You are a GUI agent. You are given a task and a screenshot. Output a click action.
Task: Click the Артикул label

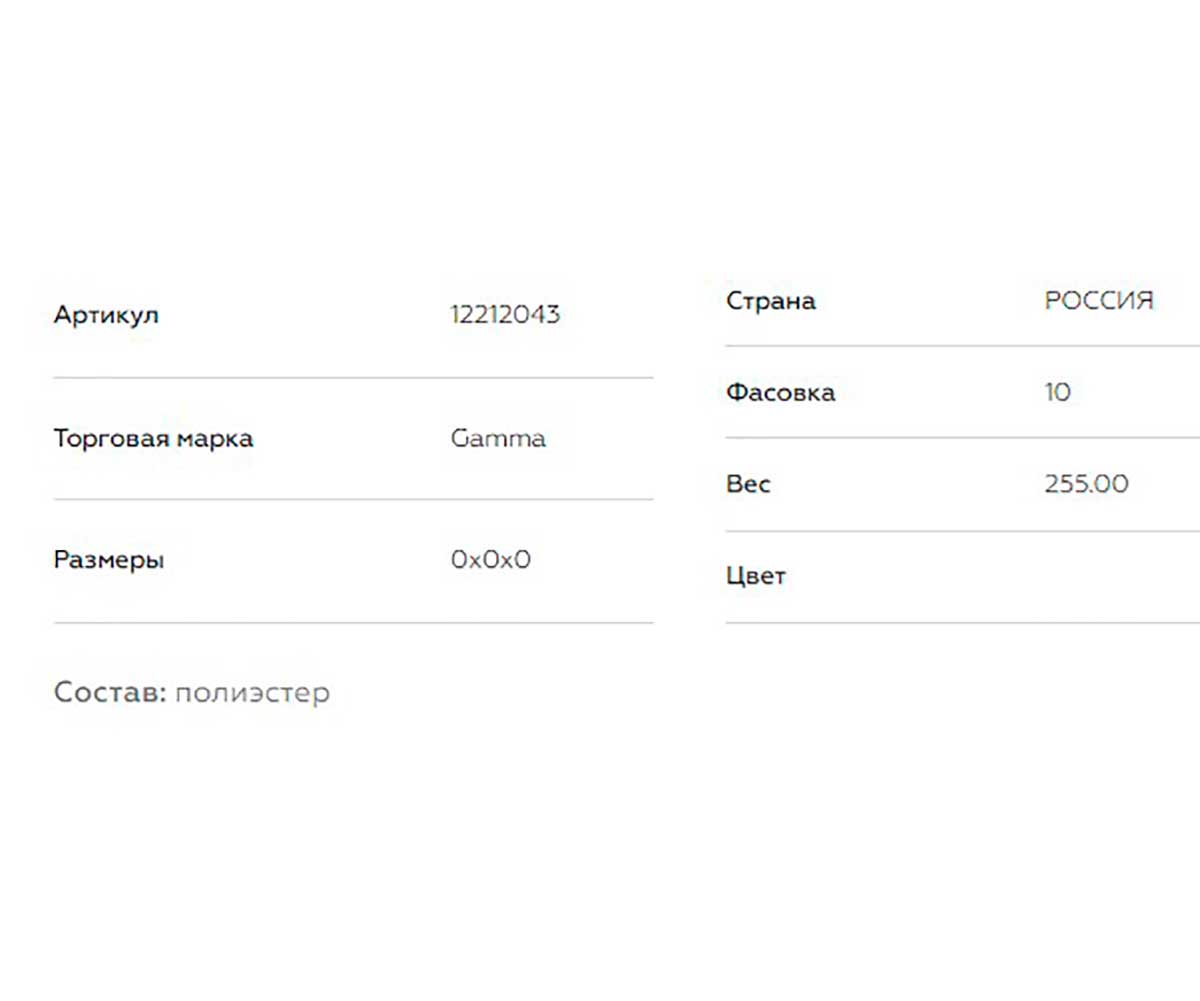coord(106,316)
